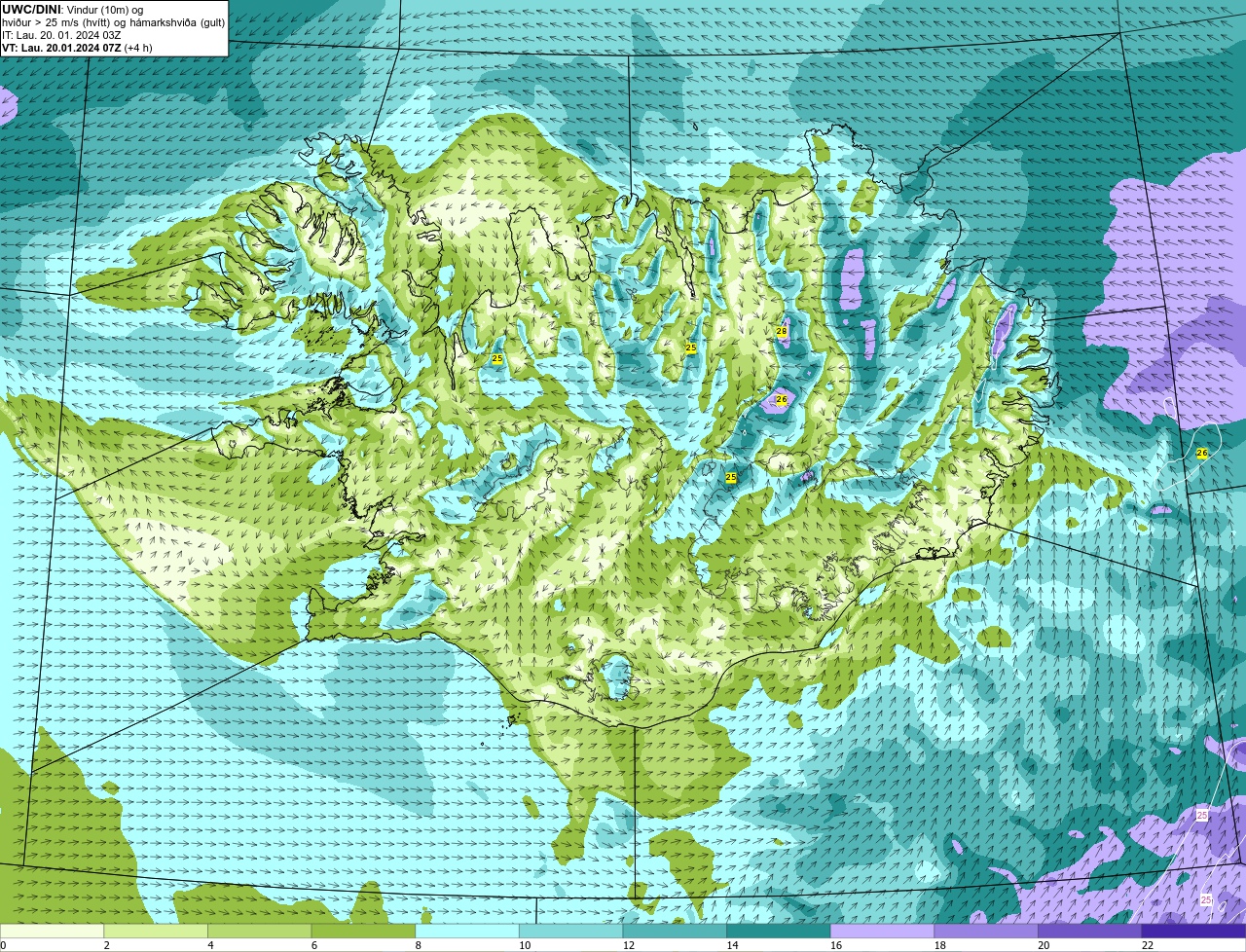Click the legend tick value '10'

point(525,945)
